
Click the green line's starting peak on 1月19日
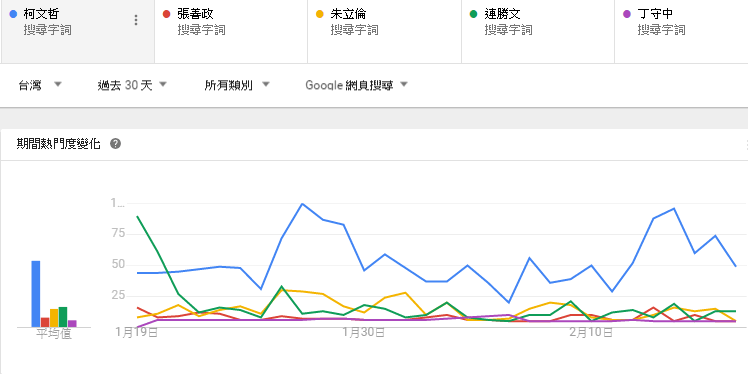(x=137, y=216)
